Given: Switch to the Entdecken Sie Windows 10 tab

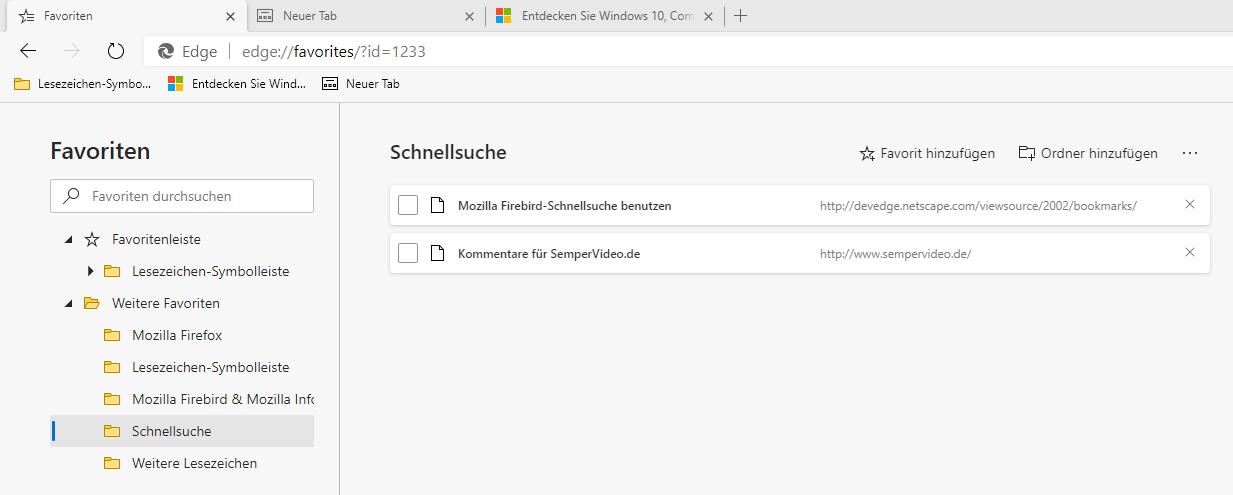Looking at the screenshot, I should [595, 16].
